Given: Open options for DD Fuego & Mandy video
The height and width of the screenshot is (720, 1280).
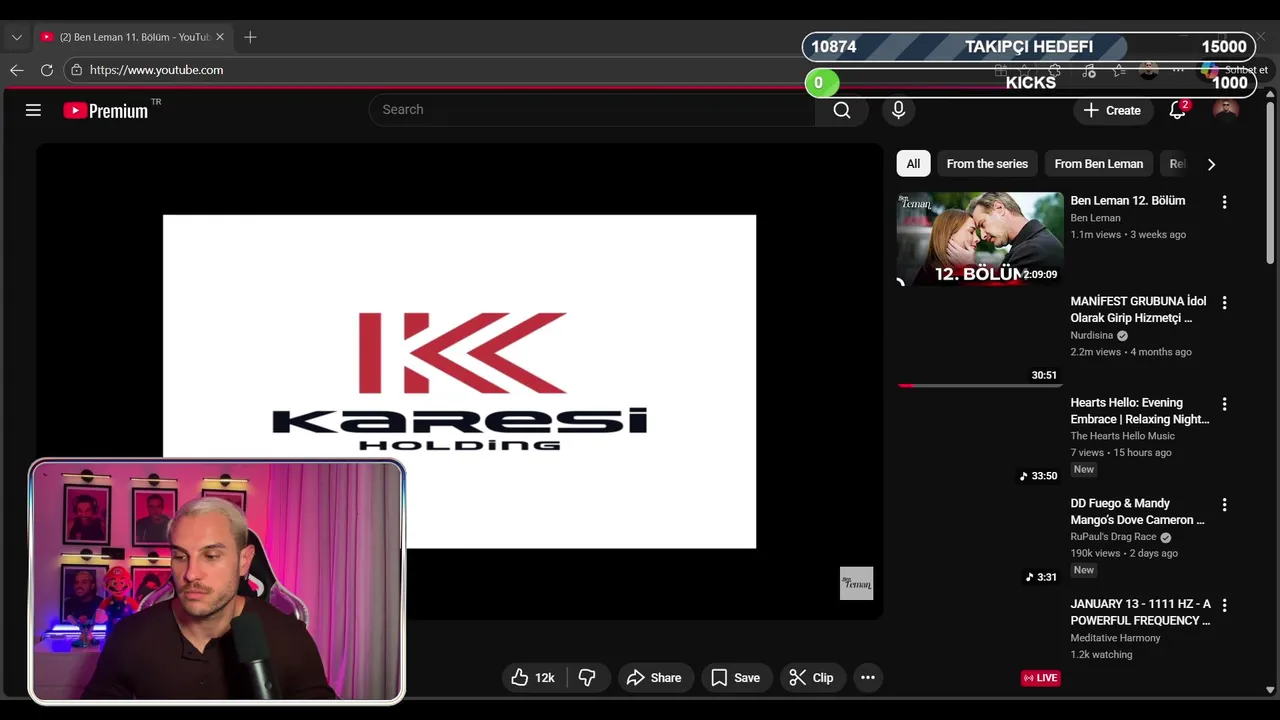Looking at the screenshot, I should 1224,505.
